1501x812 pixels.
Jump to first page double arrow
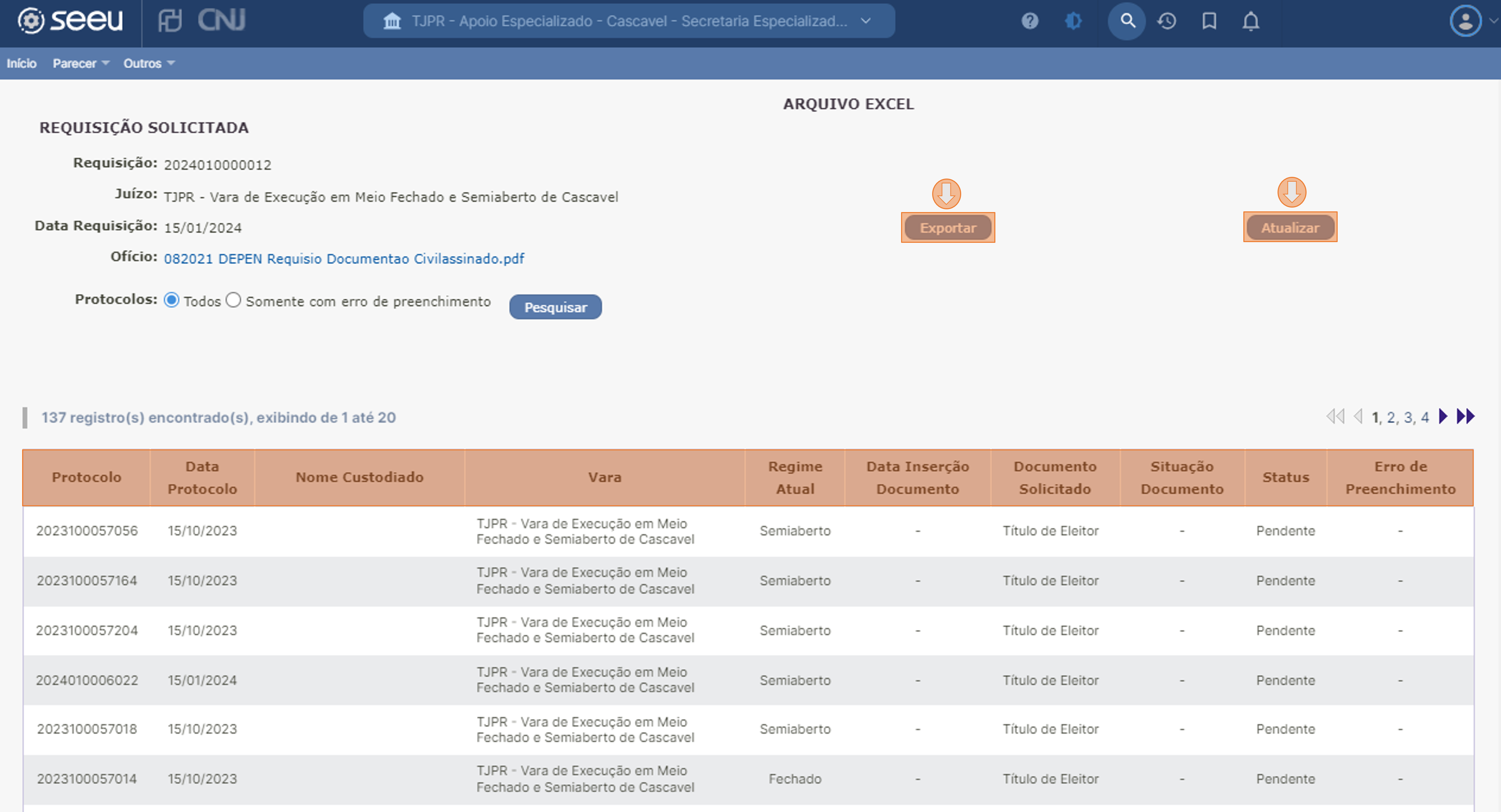[1335, 417]
